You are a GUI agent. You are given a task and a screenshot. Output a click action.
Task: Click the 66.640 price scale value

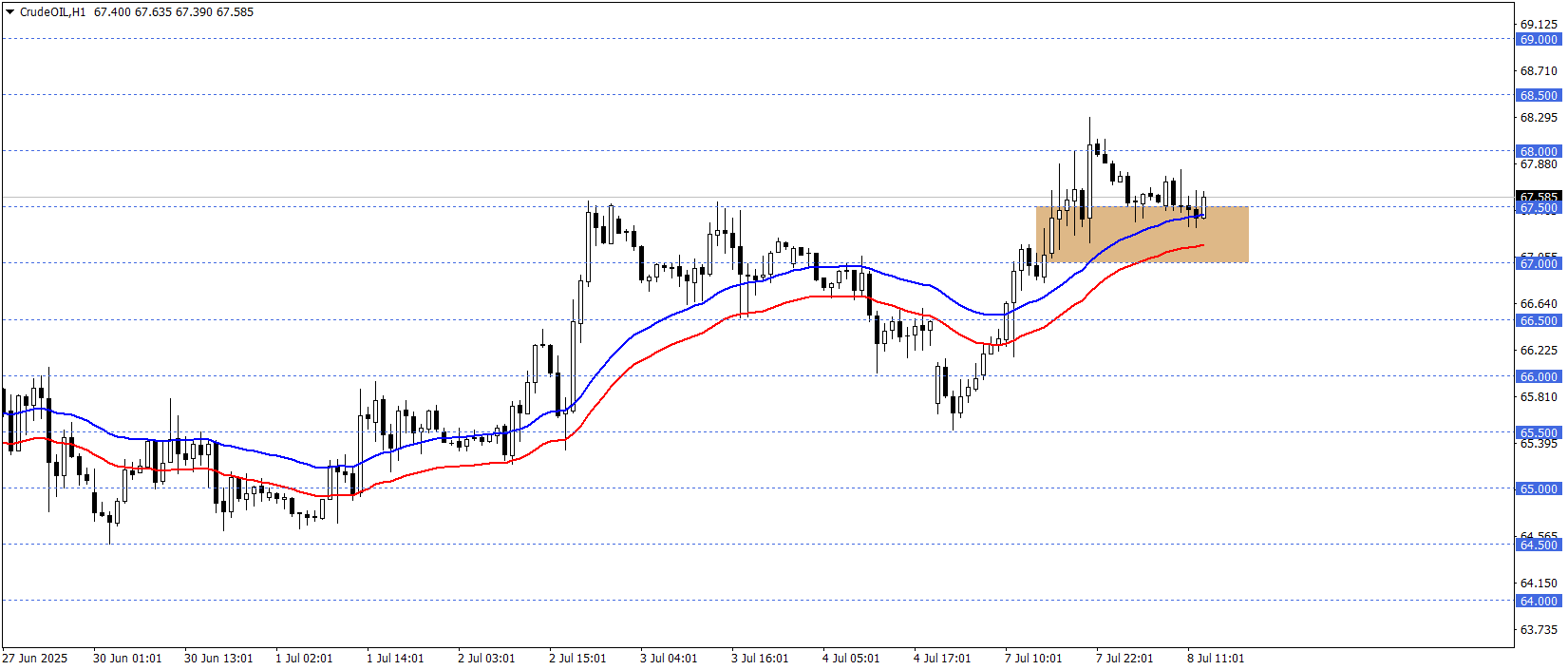point(1539,303)
